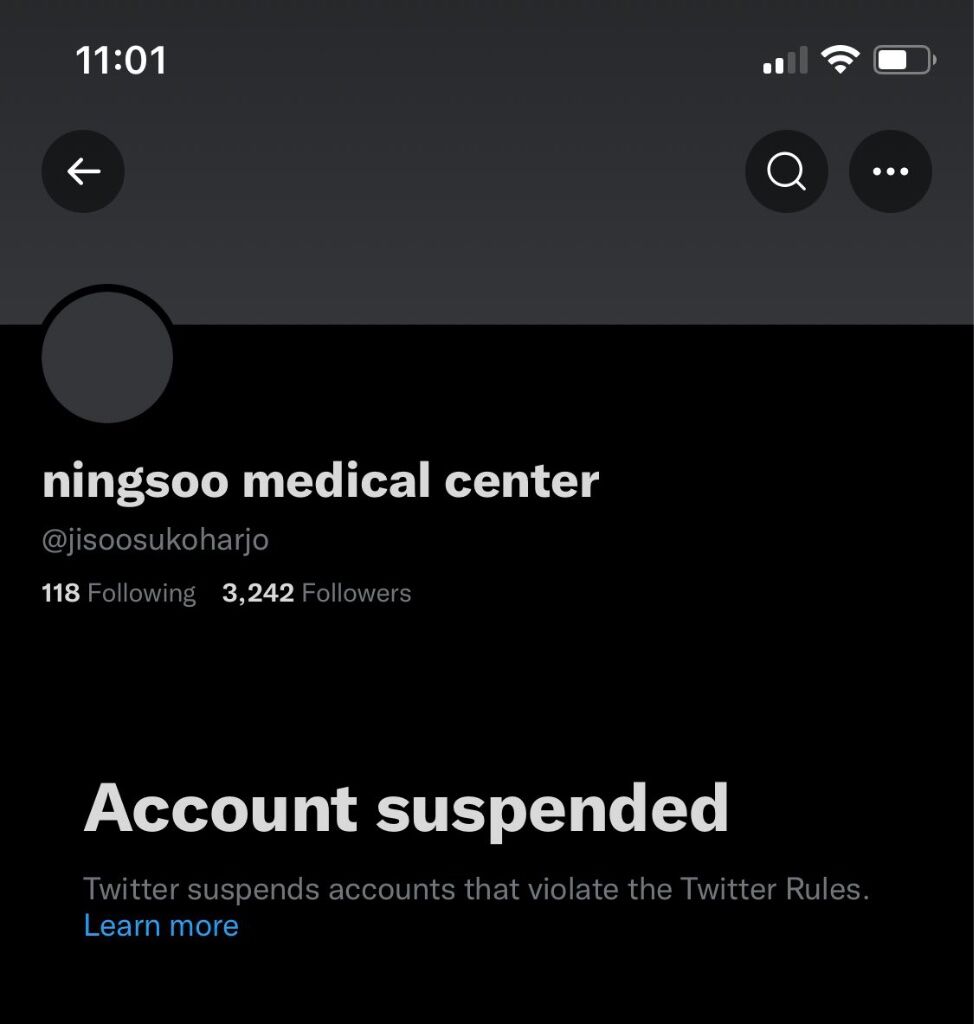Tap the cellular signal strength icon
The width and height of the screenshot is (974, 1024).
tap(785, 60)
